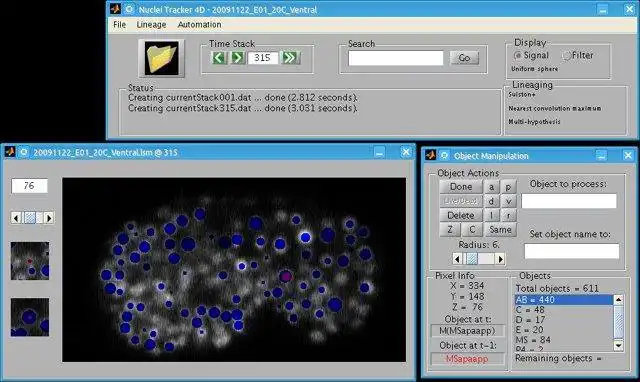
Task: Select D = 17 in Objects list
Action: (x=564, y=320)
